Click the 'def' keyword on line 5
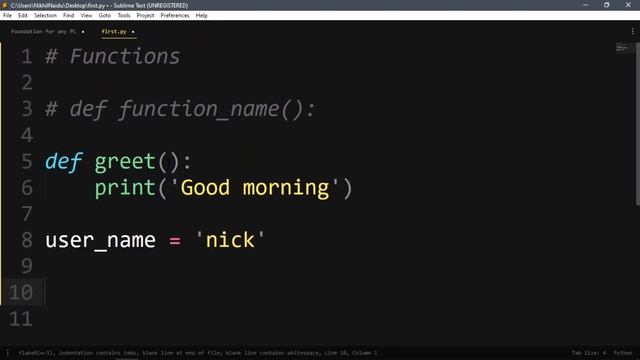This screenshot has width=640, height=360. point(64,162)
